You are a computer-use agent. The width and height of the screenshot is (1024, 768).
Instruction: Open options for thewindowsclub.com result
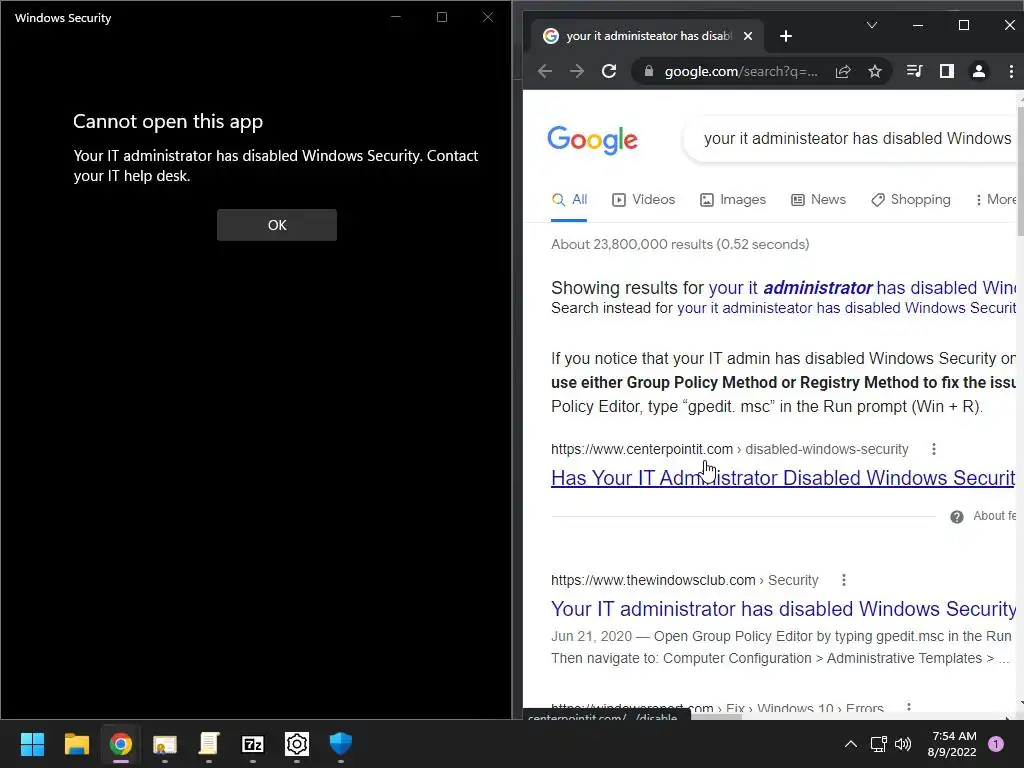point(844,580)
